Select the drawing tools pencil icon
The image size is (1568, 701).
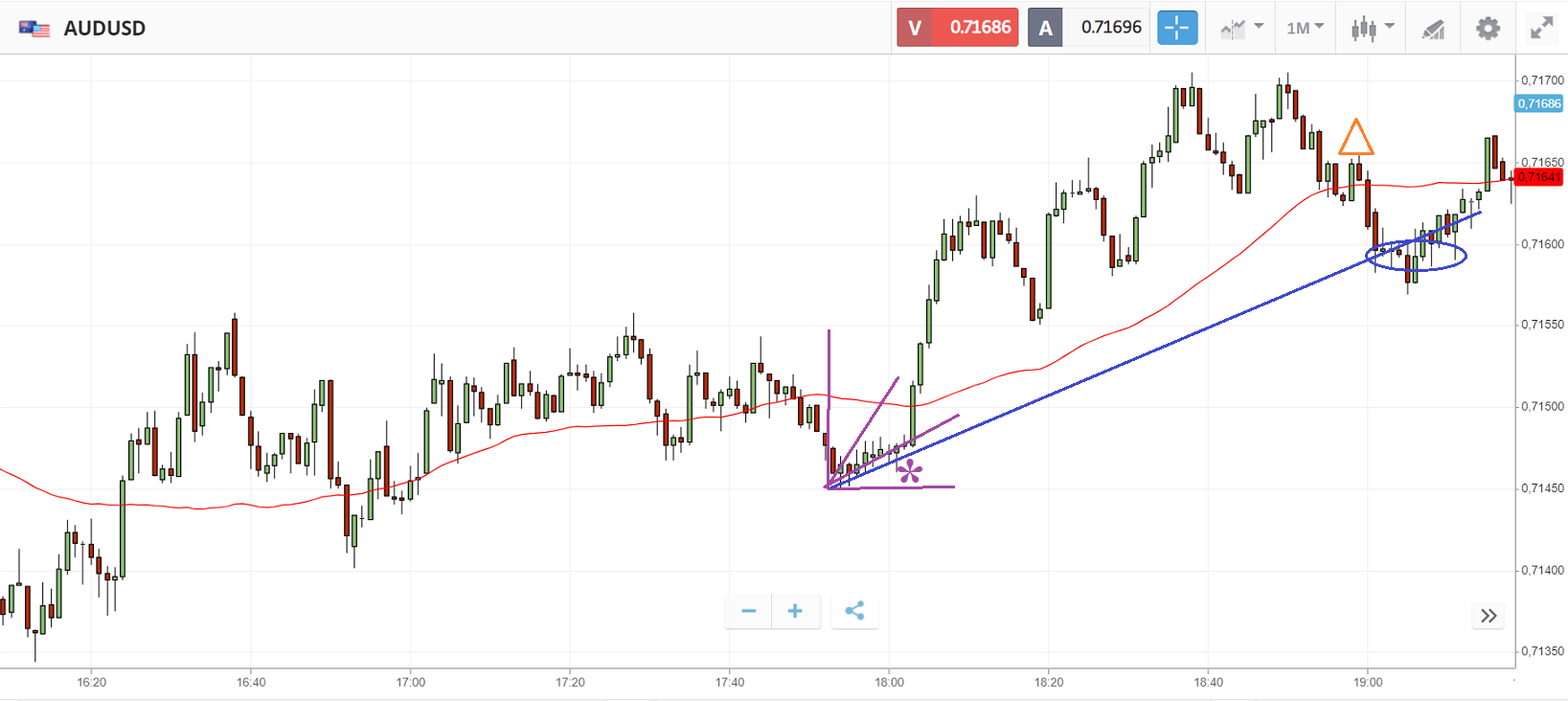pyautogui.click(x=1433, y=30)
